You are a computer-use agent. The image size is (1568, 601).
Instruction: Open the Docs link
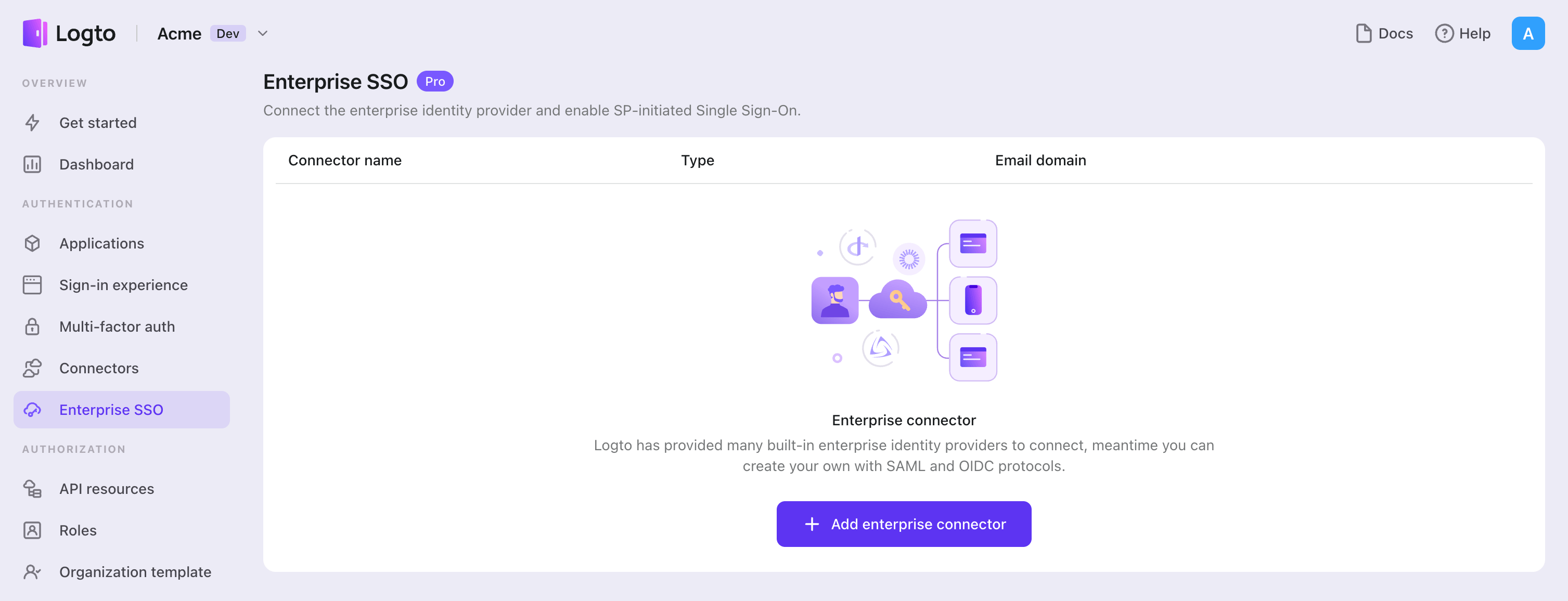1384,33
